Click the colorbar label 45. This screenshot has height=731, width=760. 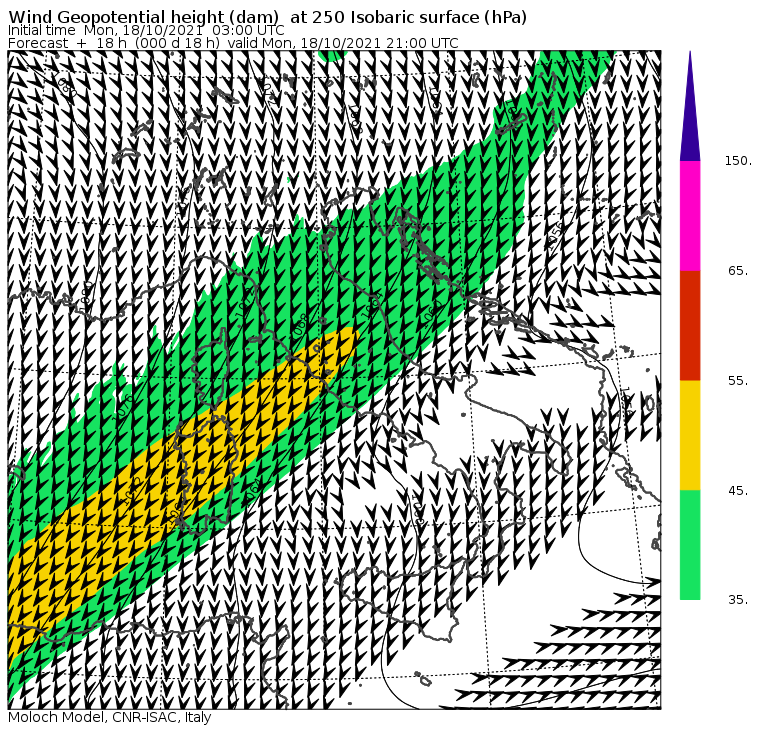(738, 491)
